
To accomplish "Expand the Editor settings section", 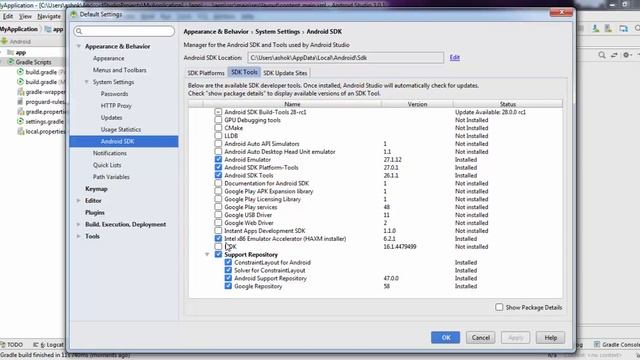I will coord(78,201).
